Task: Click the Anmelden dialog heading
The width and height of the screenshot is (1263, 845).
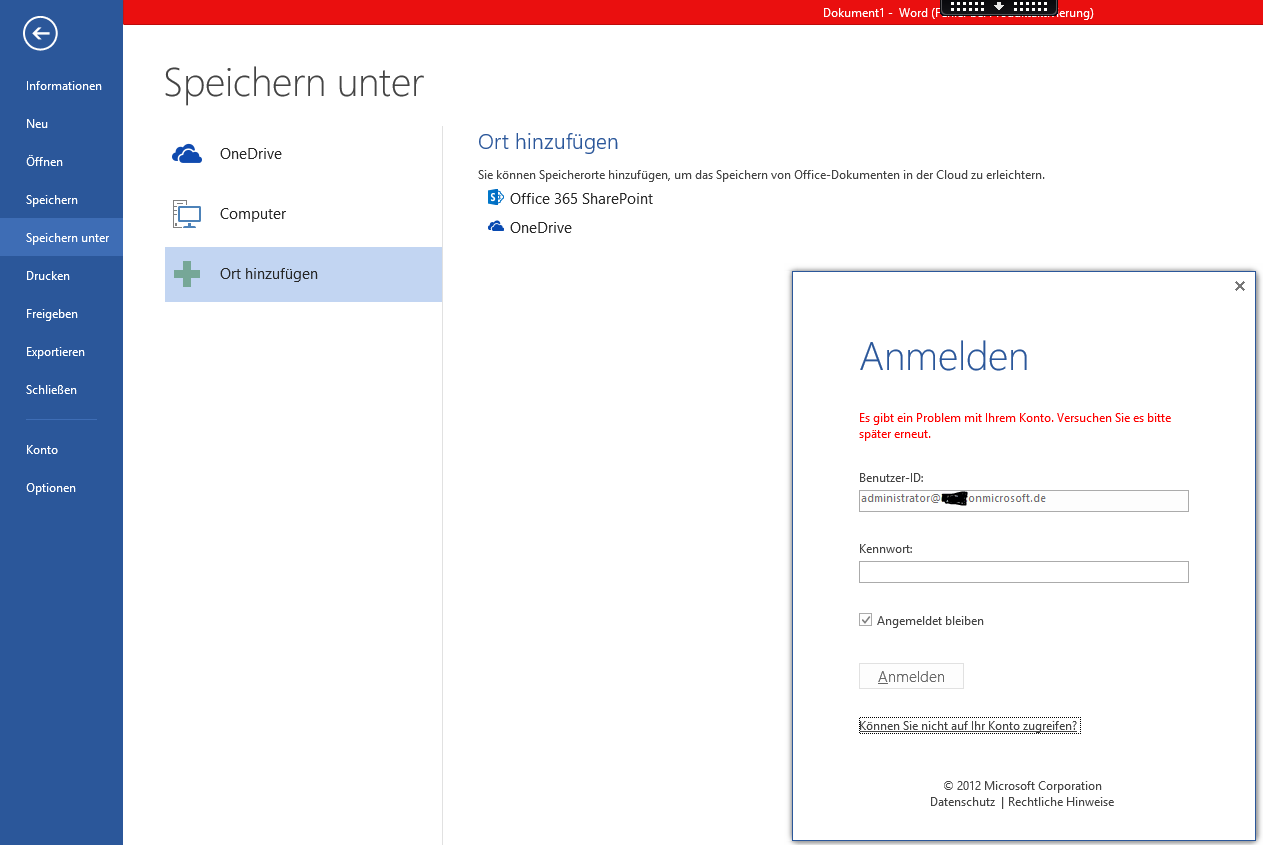Action: point(944,356)
